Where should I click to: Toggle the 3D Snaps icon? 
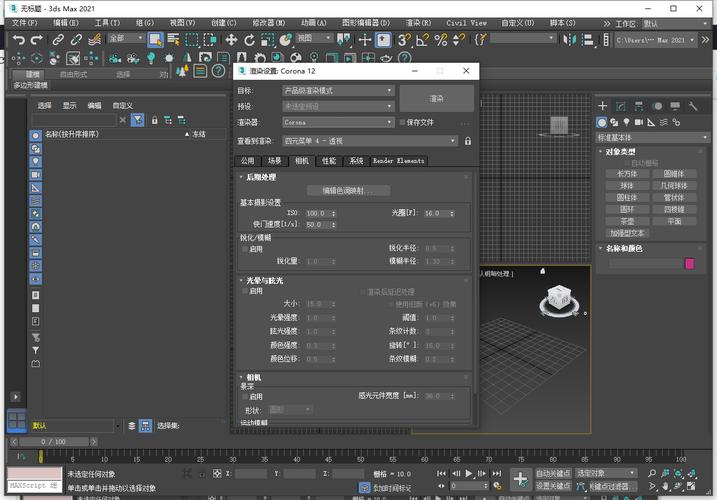[x=403, y=40]
